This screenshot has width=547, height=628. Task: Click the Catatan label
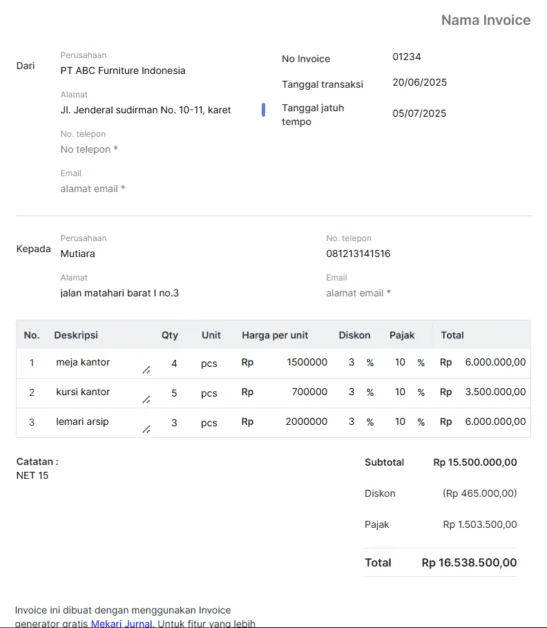point(37,461)
